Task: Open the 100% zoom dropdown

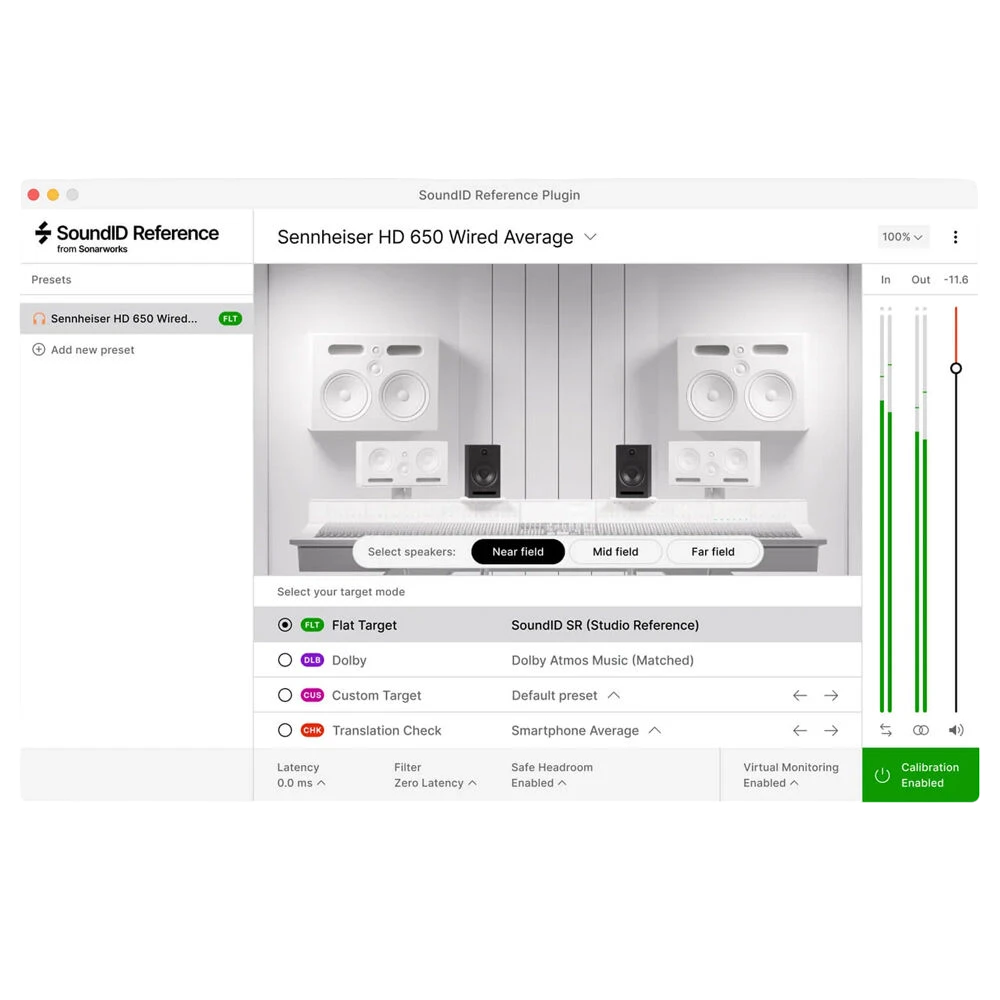Action: click(x=902, y=237)
